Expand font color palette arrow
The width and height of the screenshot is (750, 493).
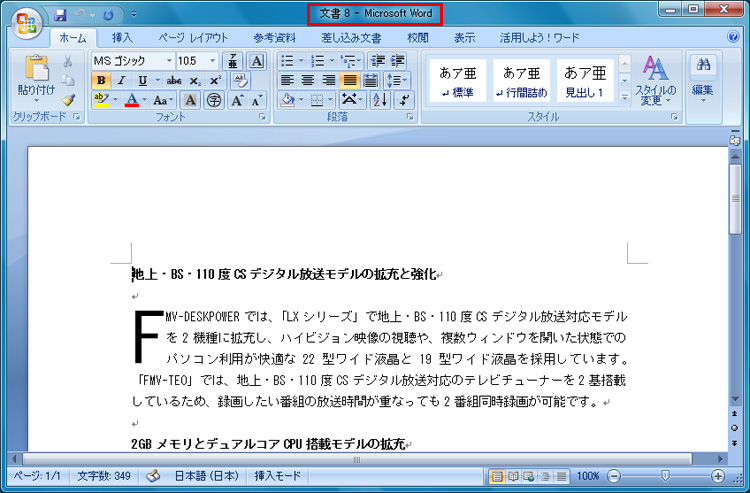(145, 100)
